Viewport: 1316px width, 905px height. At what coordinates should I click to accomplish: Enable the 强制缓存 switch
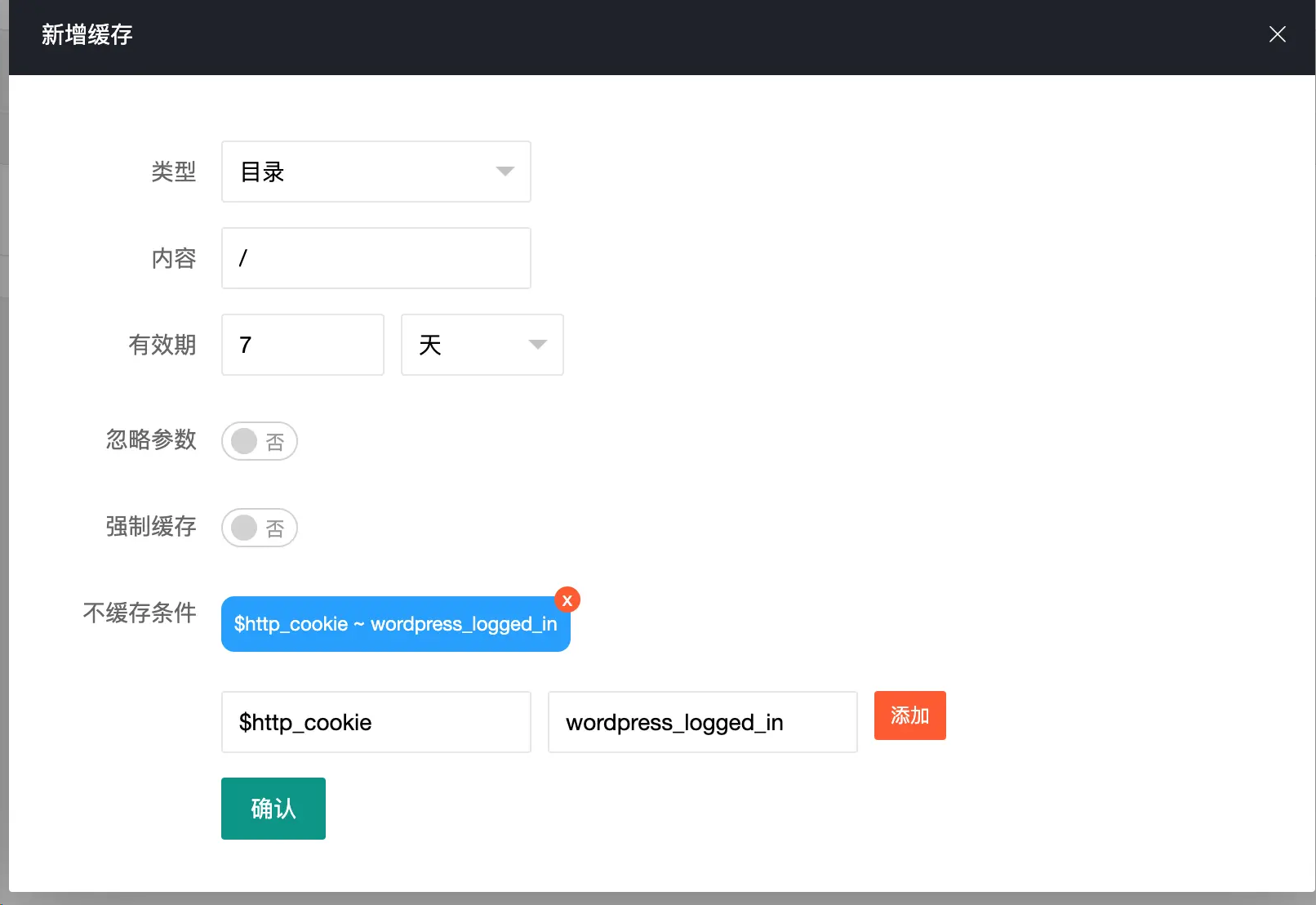(x=259, y=528)
